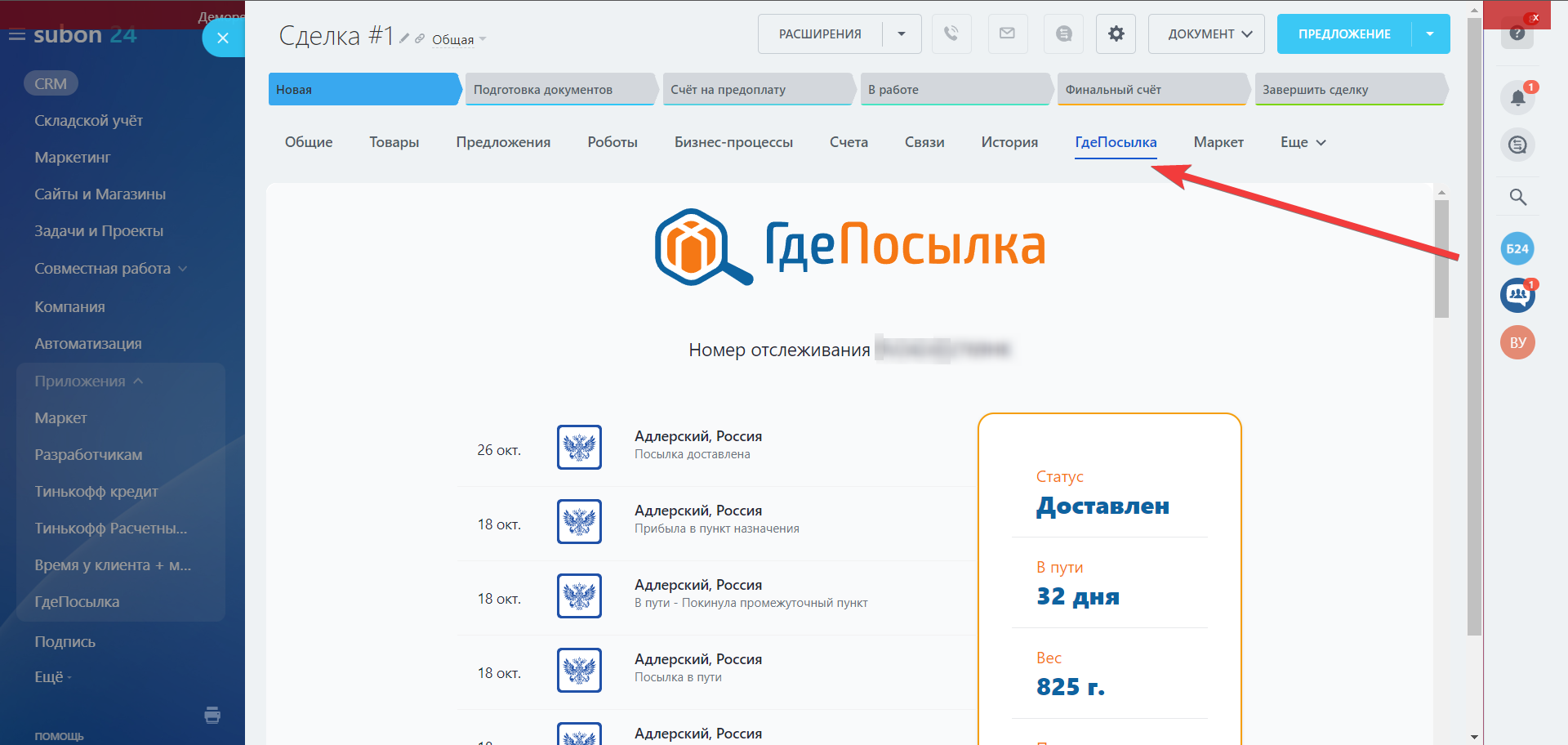Expand Совместная работа menu
Viewport: 1568px width, 745px height.
click(111, 269)
